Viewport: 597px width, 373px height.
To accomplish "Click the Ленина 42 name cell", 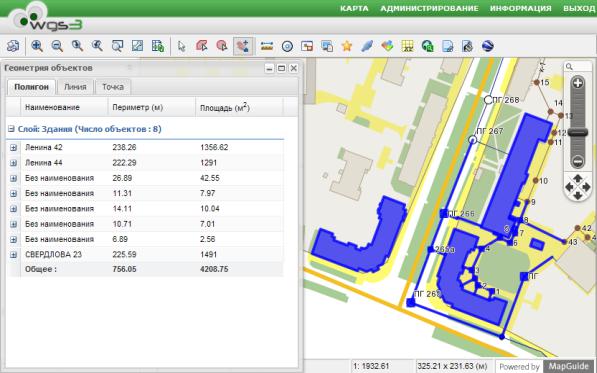I will pyautogui.click(x=44, y=148).
